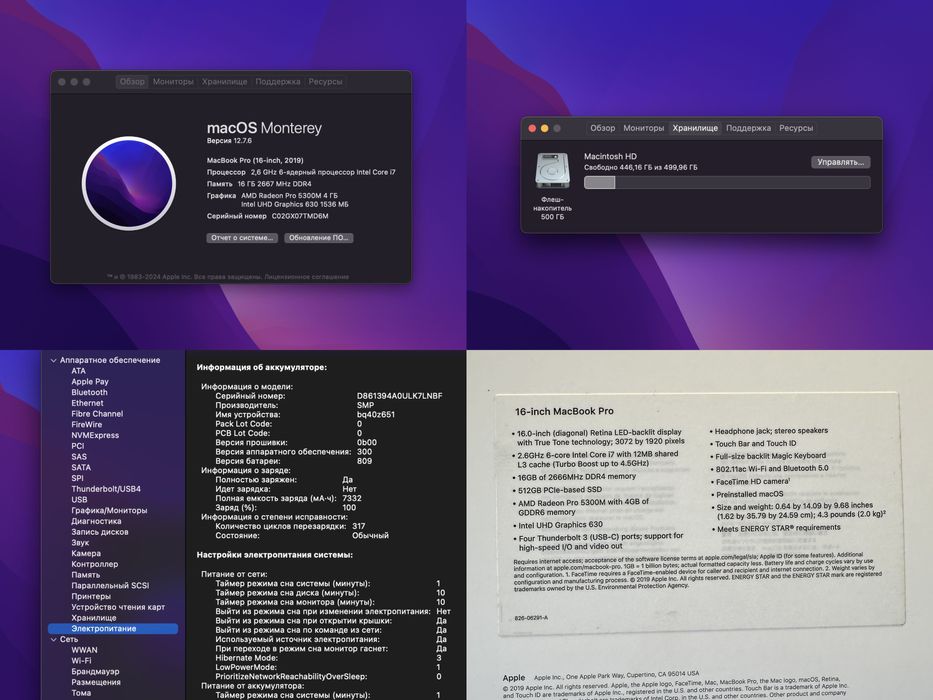Click the Информация об аккумуляторе heading

[x=261, y=368]
